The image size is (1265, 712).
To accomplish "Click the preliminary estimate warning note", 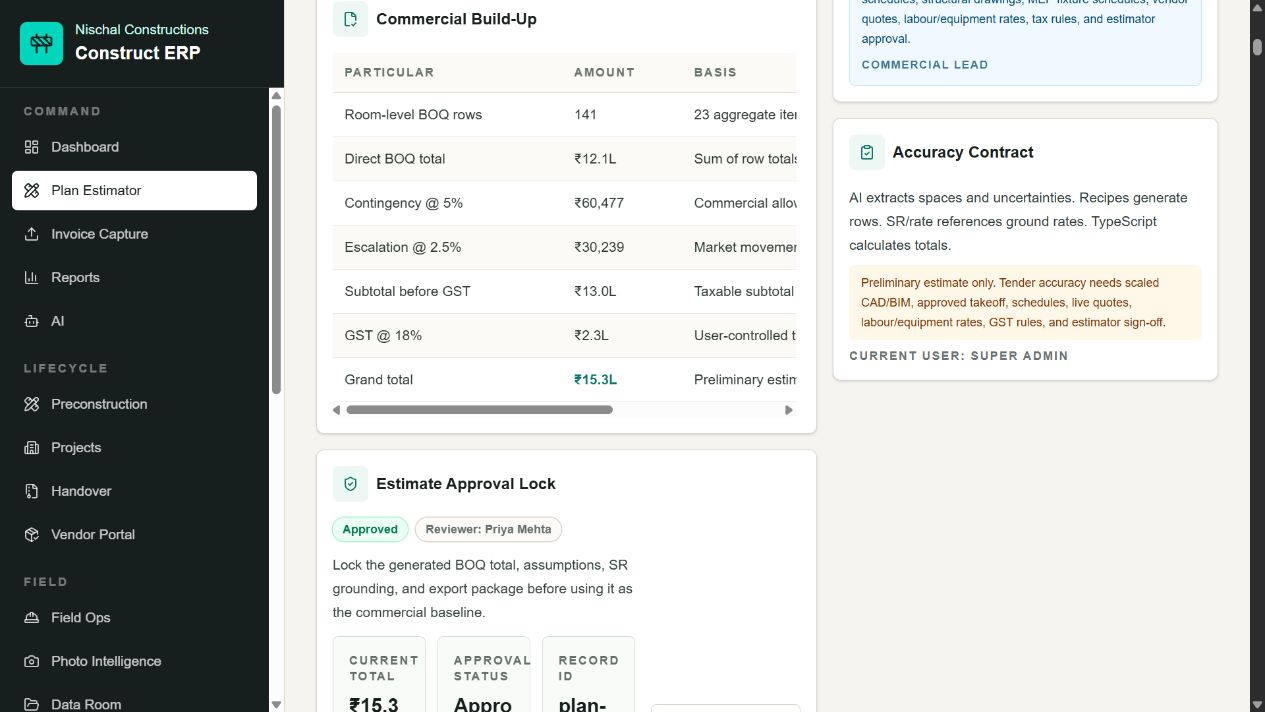I will click(x=1025, y=303).
